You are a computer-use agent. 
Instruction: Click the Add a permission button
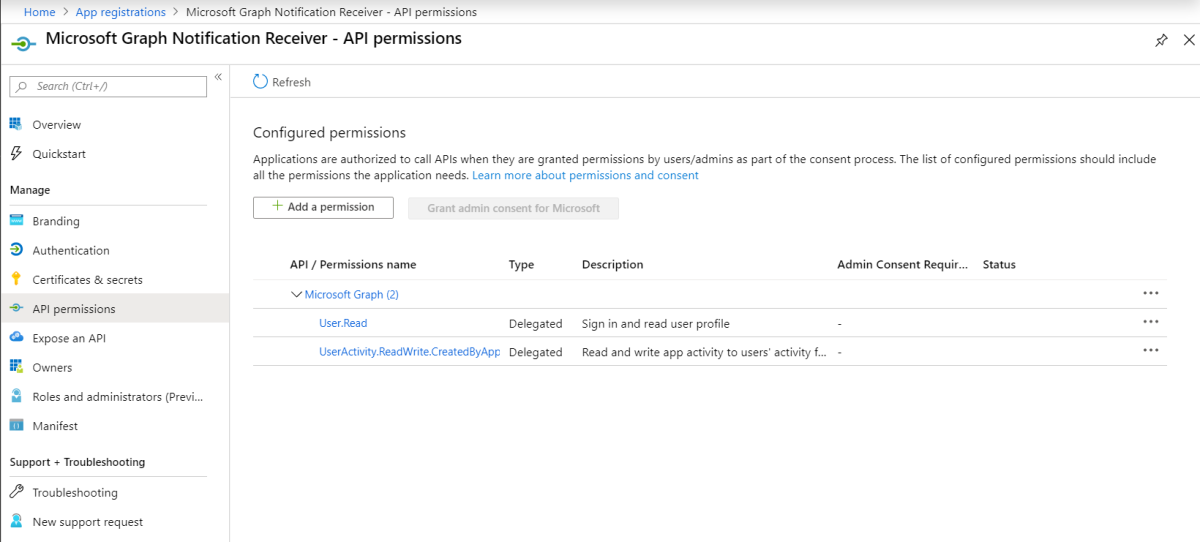pyautogui.click(x=323, y=208)
